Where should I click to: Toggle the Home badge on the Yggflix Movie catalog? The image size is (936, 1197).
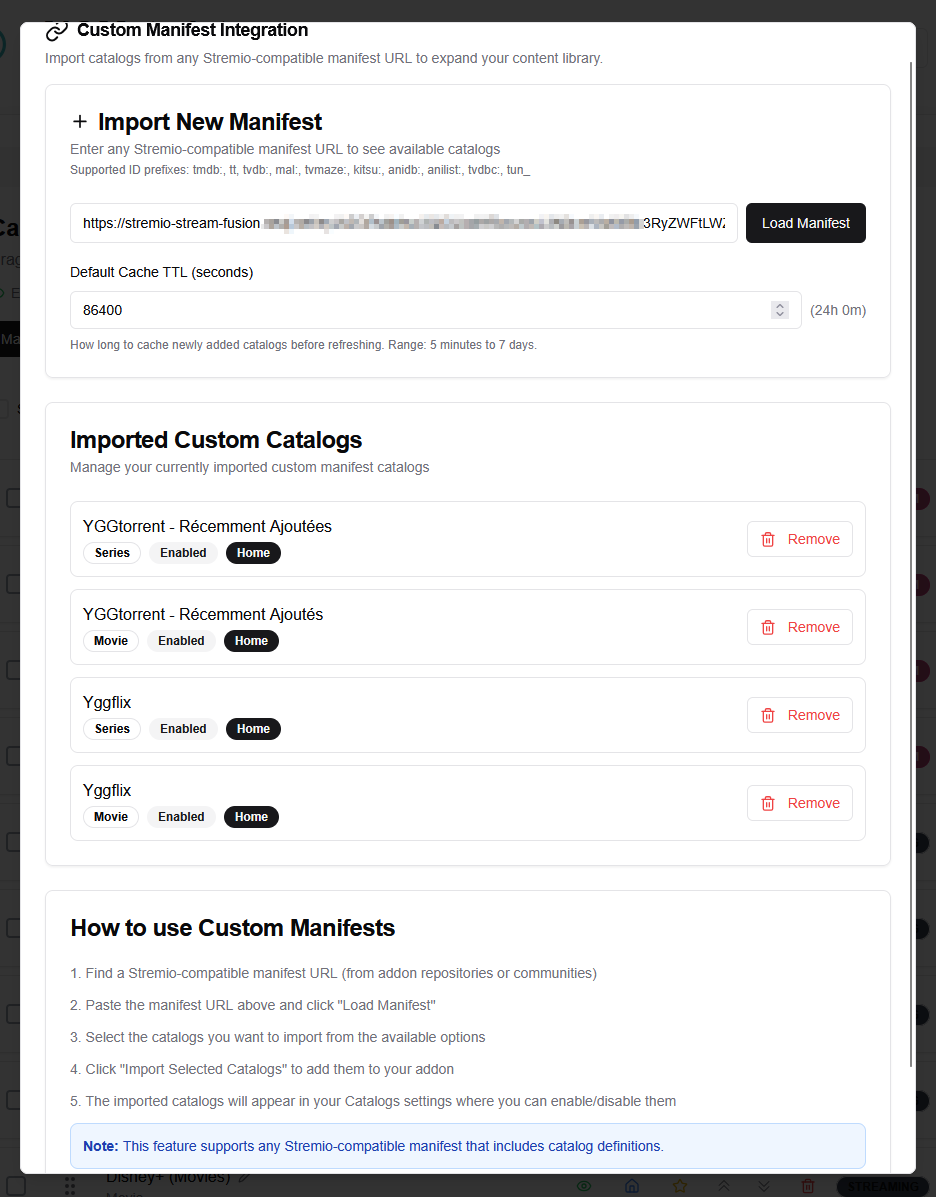coord(251,816)
